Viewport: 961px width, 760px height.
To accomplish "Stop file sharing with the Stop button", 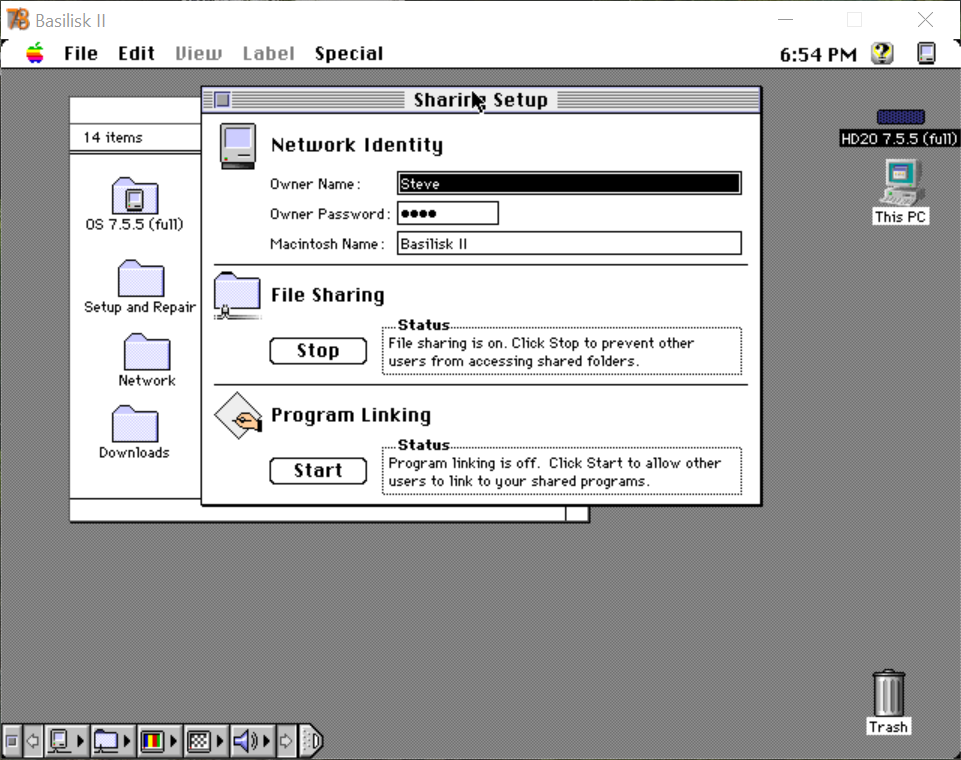I will click(318, 351).
